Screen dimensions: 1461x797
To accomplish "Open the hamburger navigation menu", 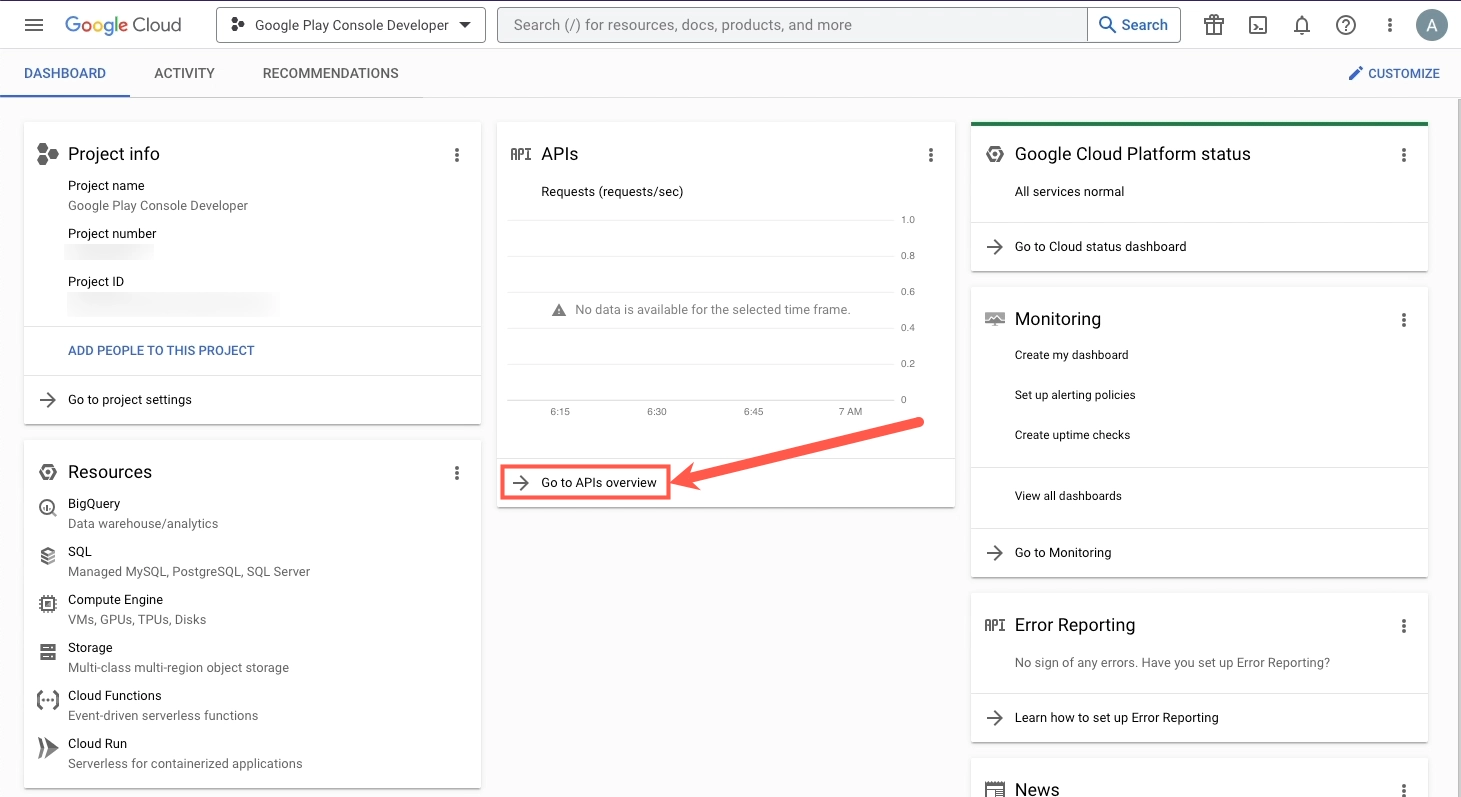I will (x=34, y=25).
